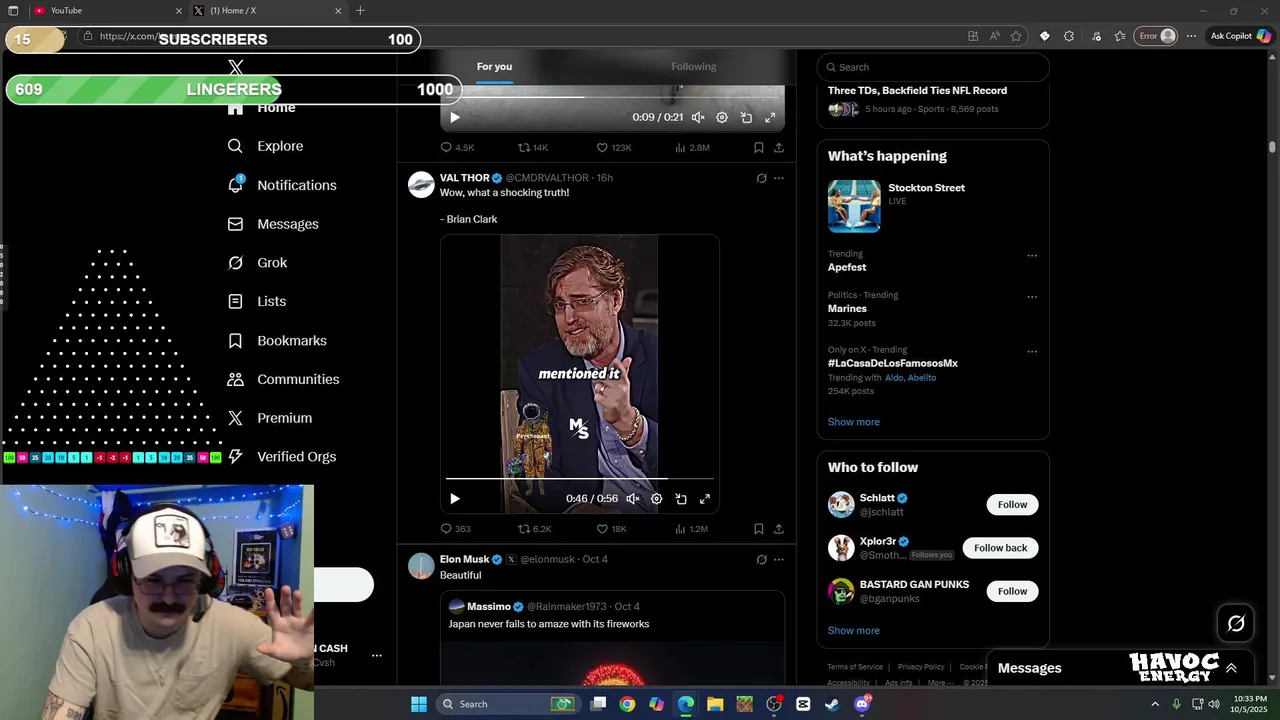Open more options for Apefest trend
Image resolution: width=1280 pixels, height=720 pixels.
point(1032,255)
